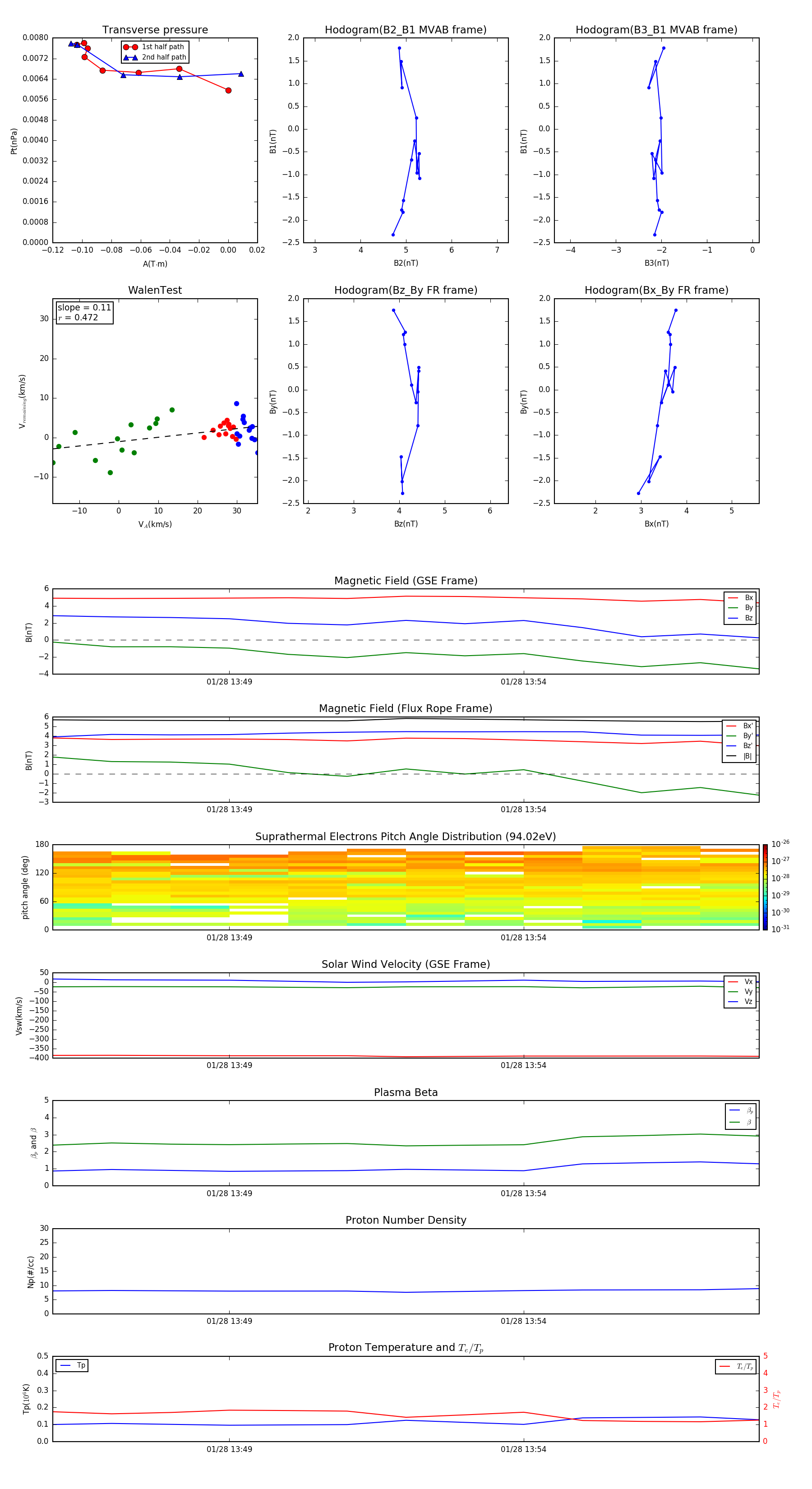Click the 'Bz' legend entry in GSE plot
812x1489 pixels.
tap(741, 618)
